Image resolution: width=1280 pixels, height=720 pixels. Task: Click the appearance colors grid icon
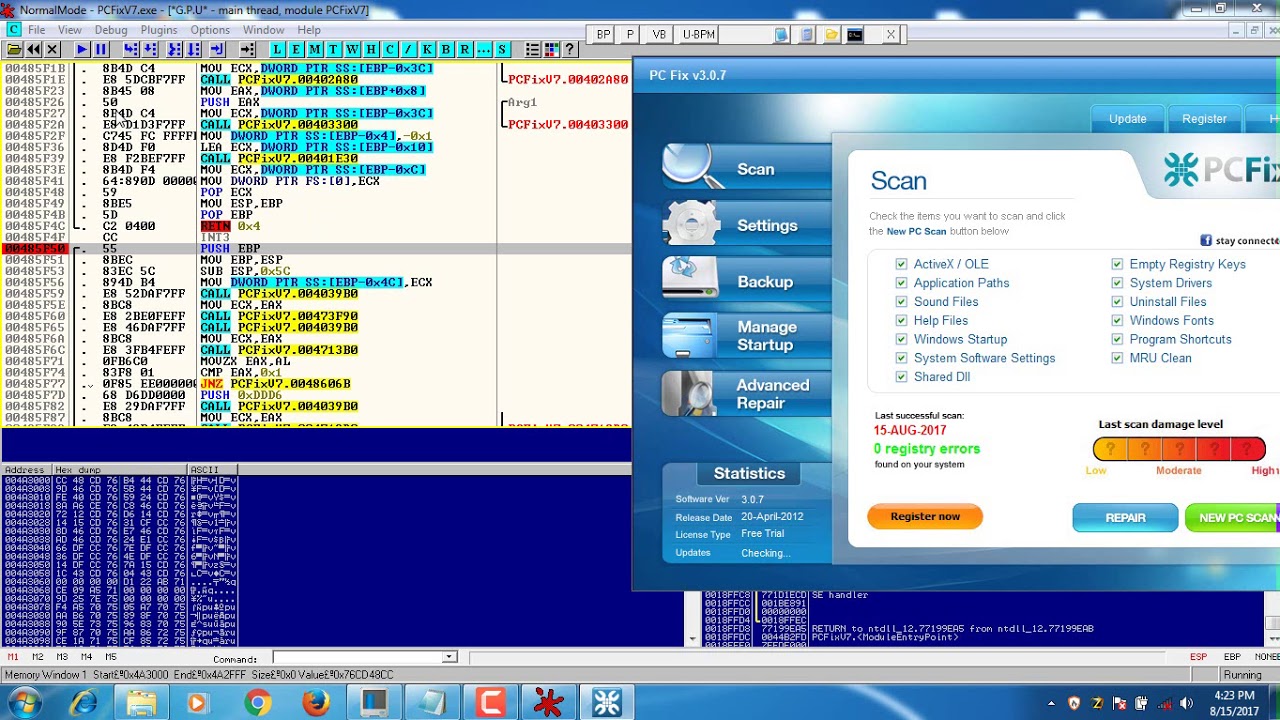coord(551,49)
